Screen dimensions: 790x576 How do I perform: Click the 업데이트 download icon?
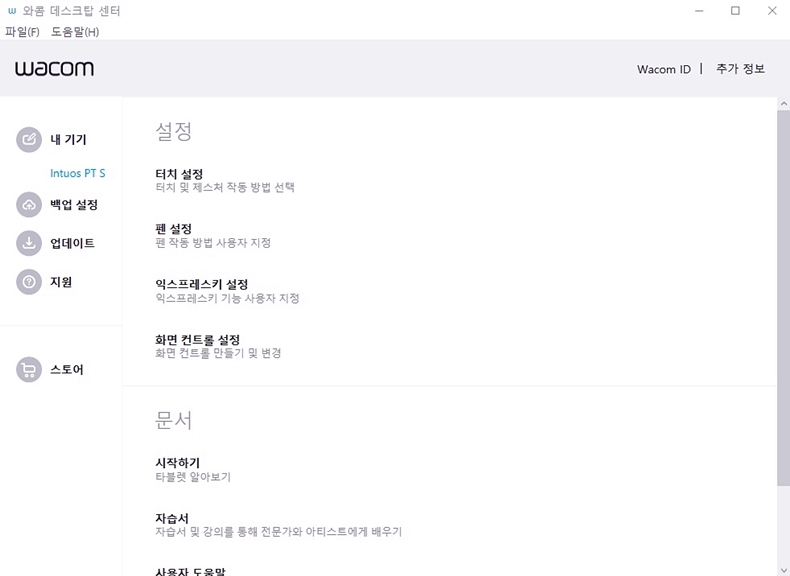tap(29, 243)
